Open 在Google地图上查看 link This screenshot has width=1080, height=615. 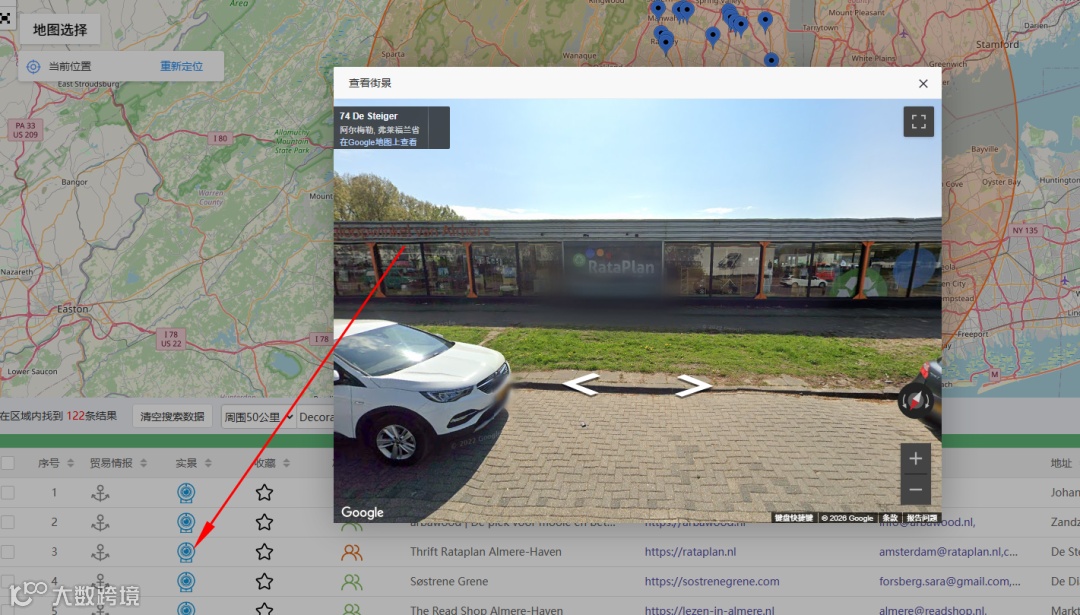pos(378,142)
